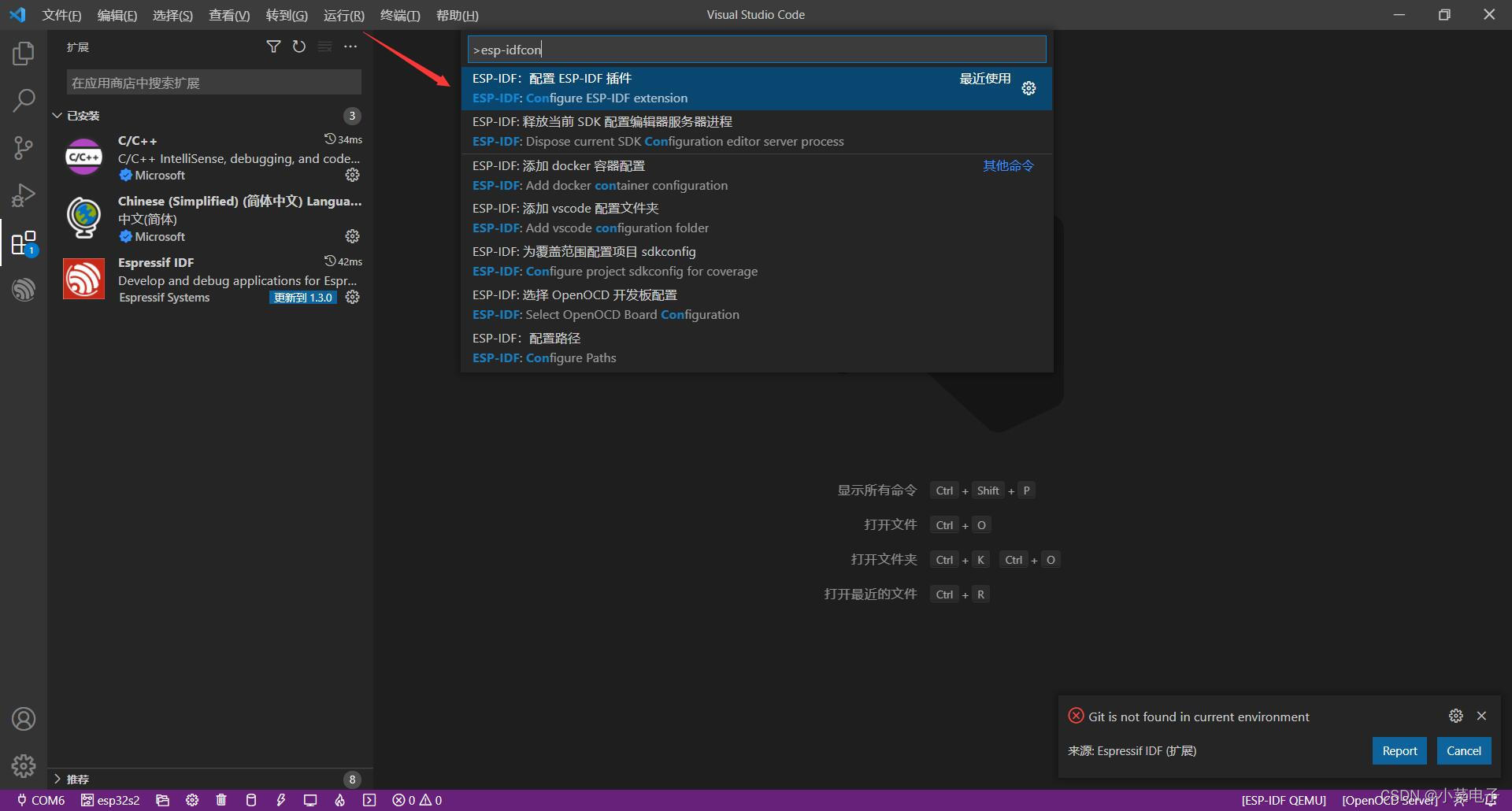1512x811 pixels.
Task: Open errors and warnings count in status bar
Action: click(417, 800)
